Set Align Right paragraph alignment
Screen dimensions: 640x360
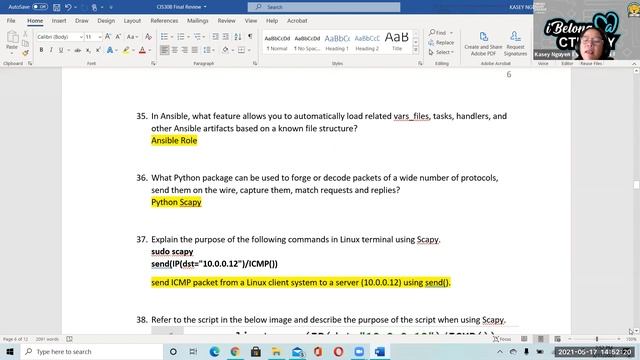coord(184,50)
